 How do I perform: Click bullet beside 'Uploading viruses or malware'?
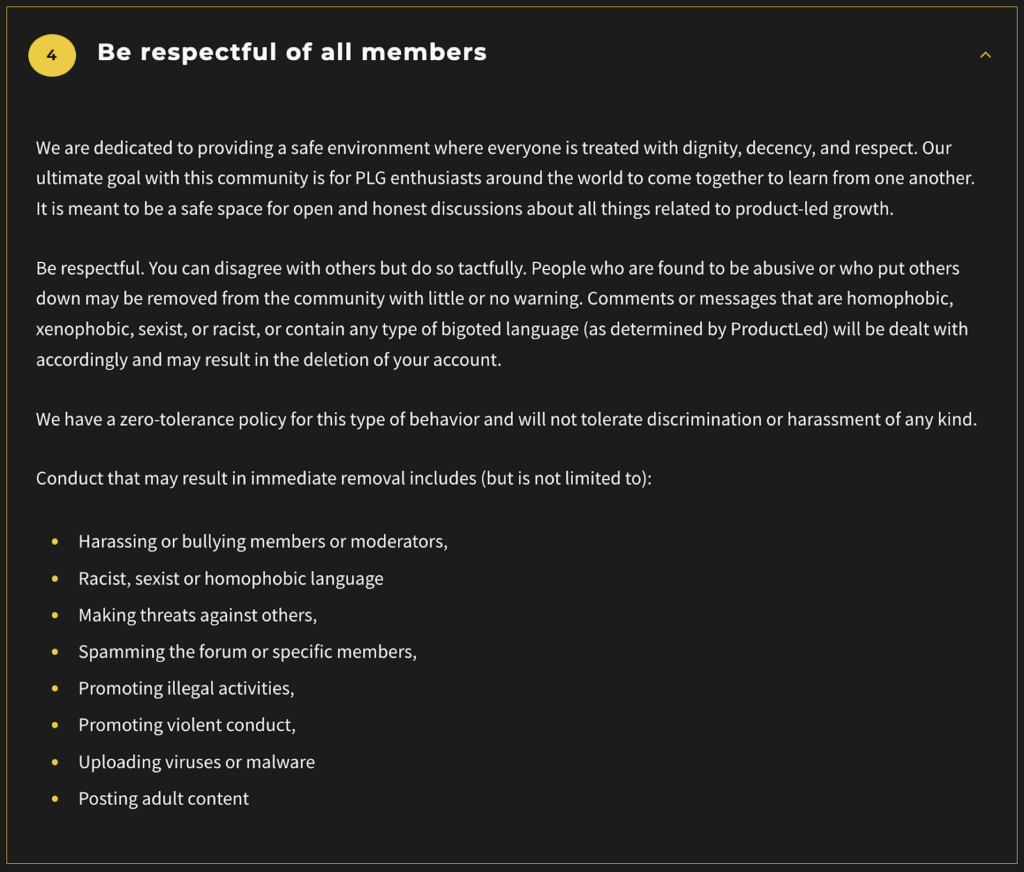tap(55, 762)
